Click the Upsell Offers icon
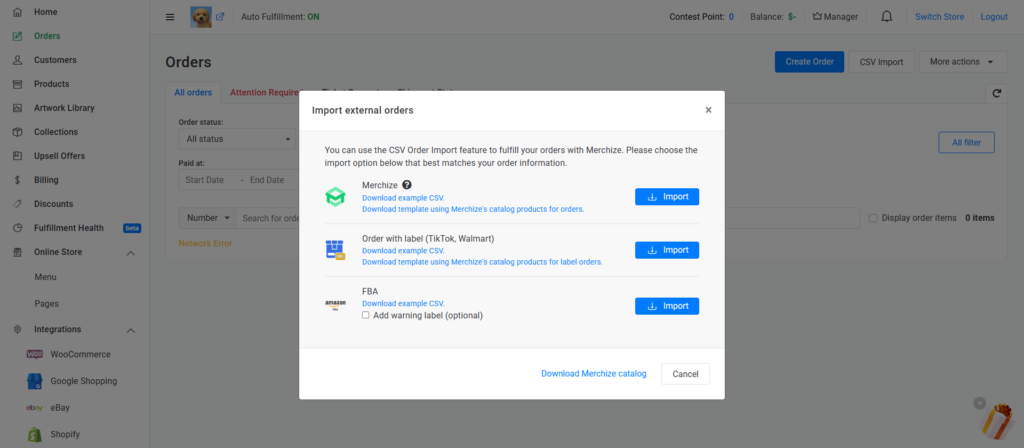The image size is (1024, 448). (18, 156)
